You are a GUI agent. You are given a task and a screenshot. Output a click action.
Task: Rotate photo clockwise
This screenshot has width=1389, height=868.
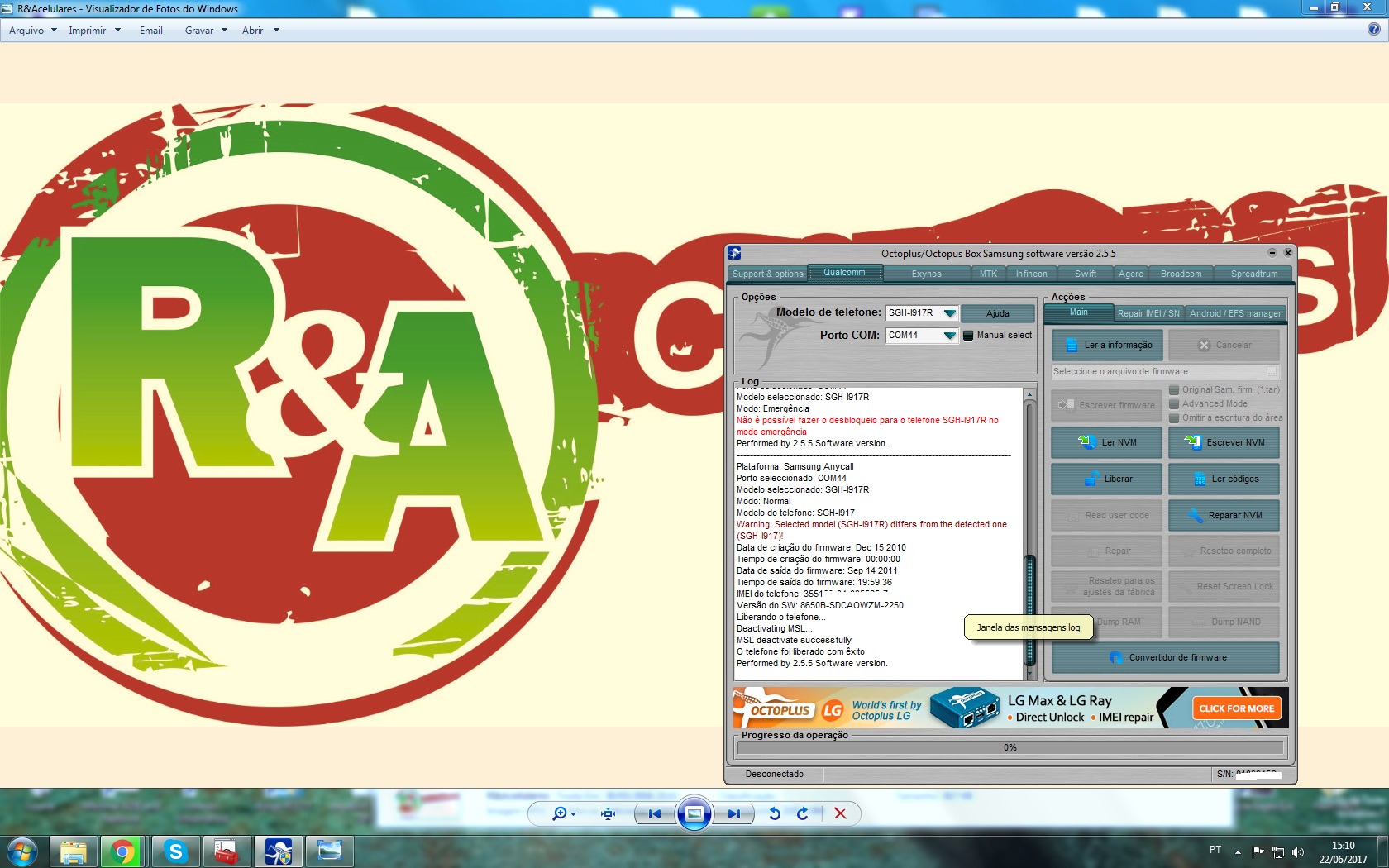coord(802,813)
